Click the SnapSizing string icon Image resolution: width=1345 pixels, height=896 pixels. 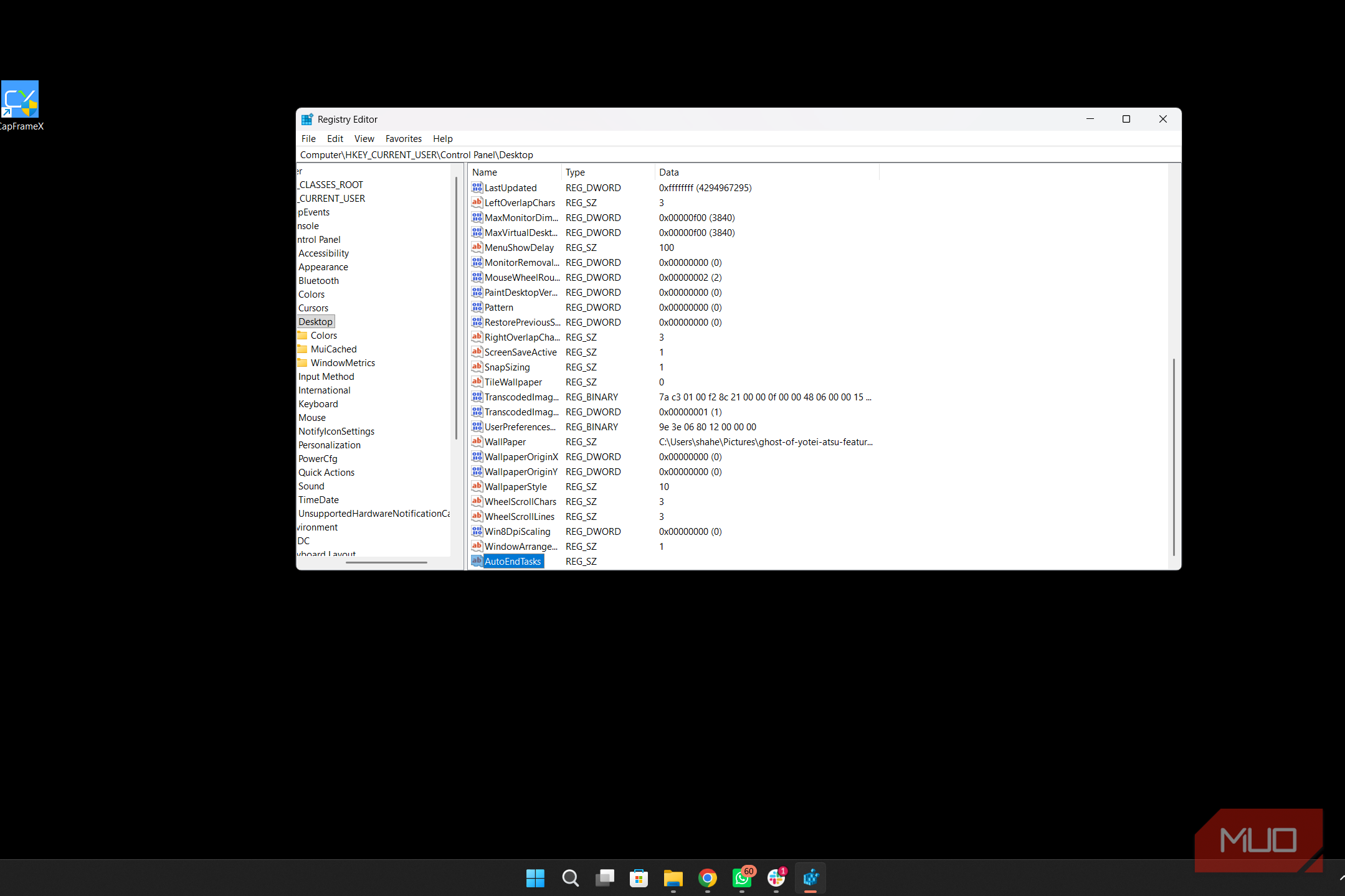pos(477,367)
